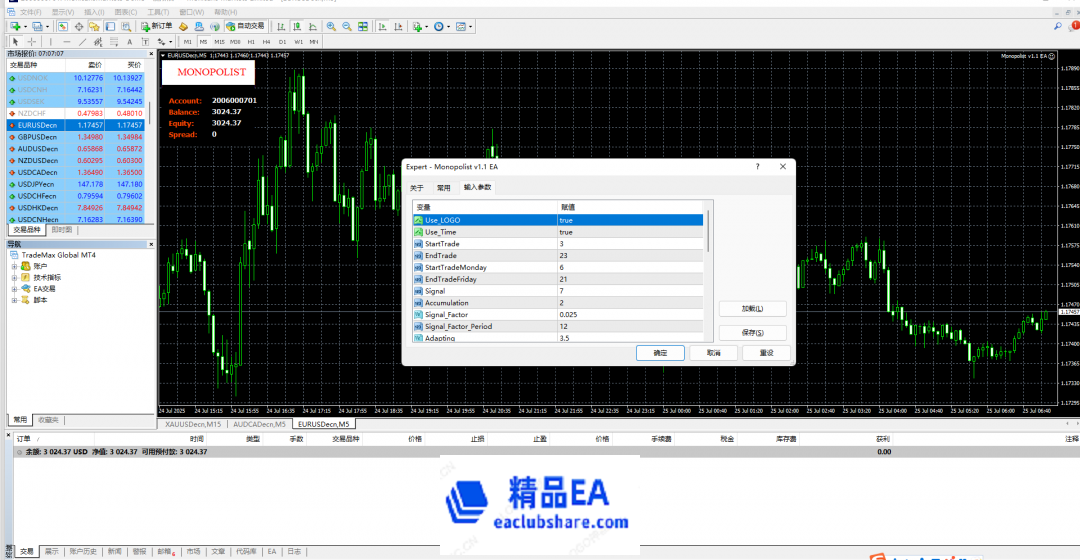Select the H1 timeframe button
The width and height of the screenshot is (1080, 560).
(251, 42)
